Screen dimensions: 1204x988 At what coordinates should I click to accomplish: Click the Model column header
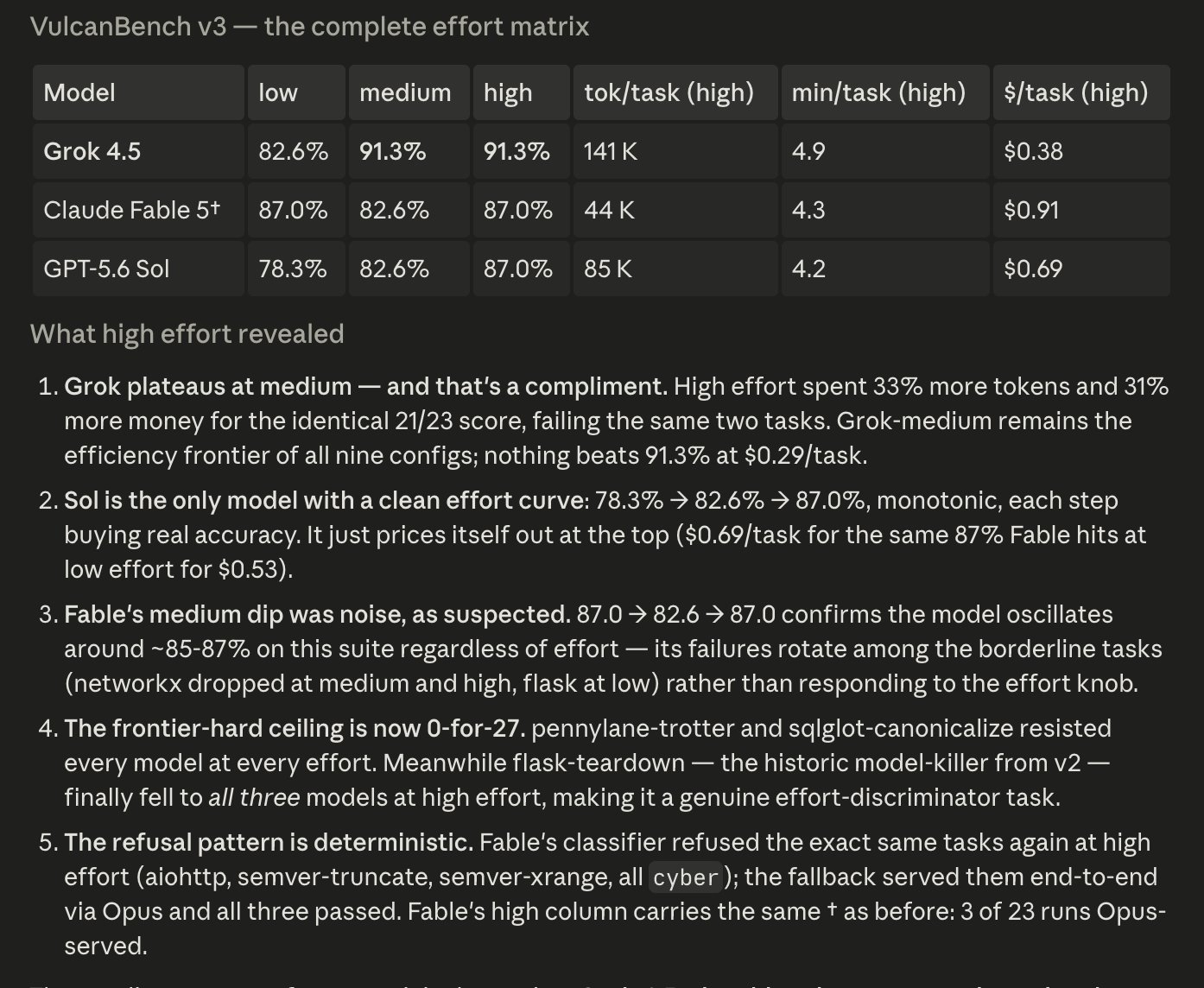138,92
